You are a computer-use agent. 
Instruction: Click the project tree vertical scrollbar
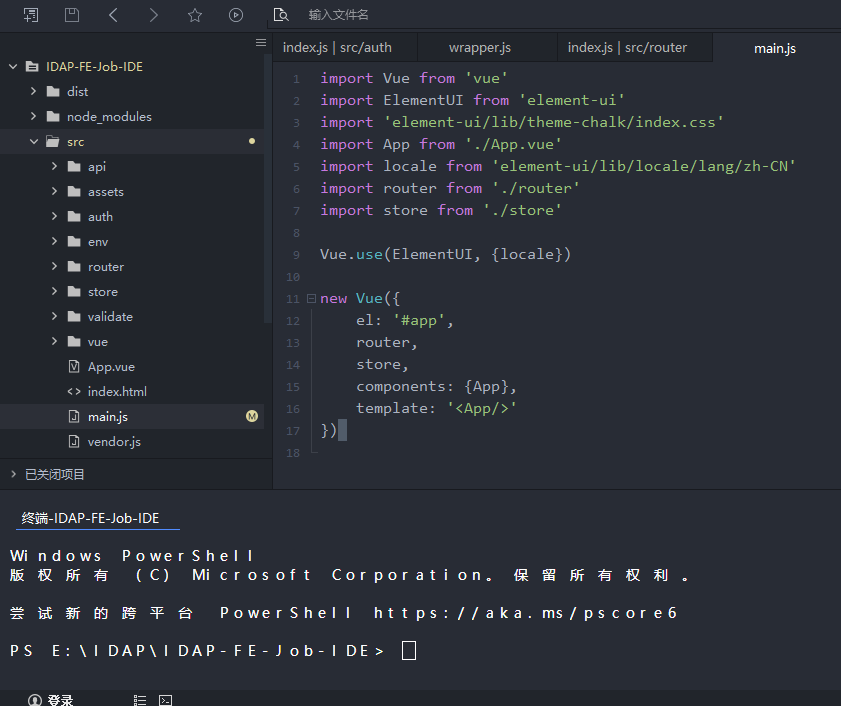268,188
